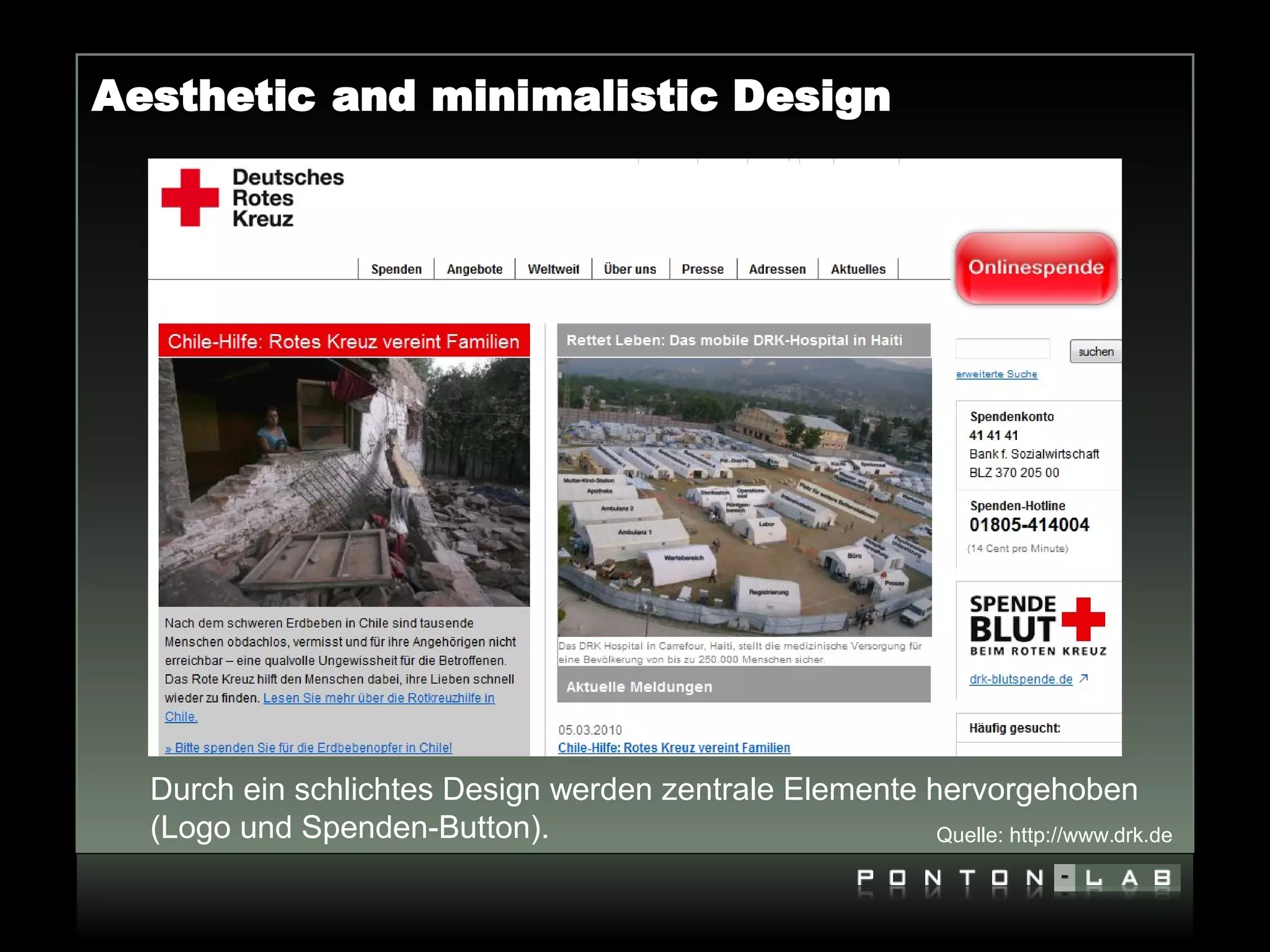Click the PONTON-LAB logo in the footer
The height and width of the screenshot is (952, 1270).
click(1017, 879)
